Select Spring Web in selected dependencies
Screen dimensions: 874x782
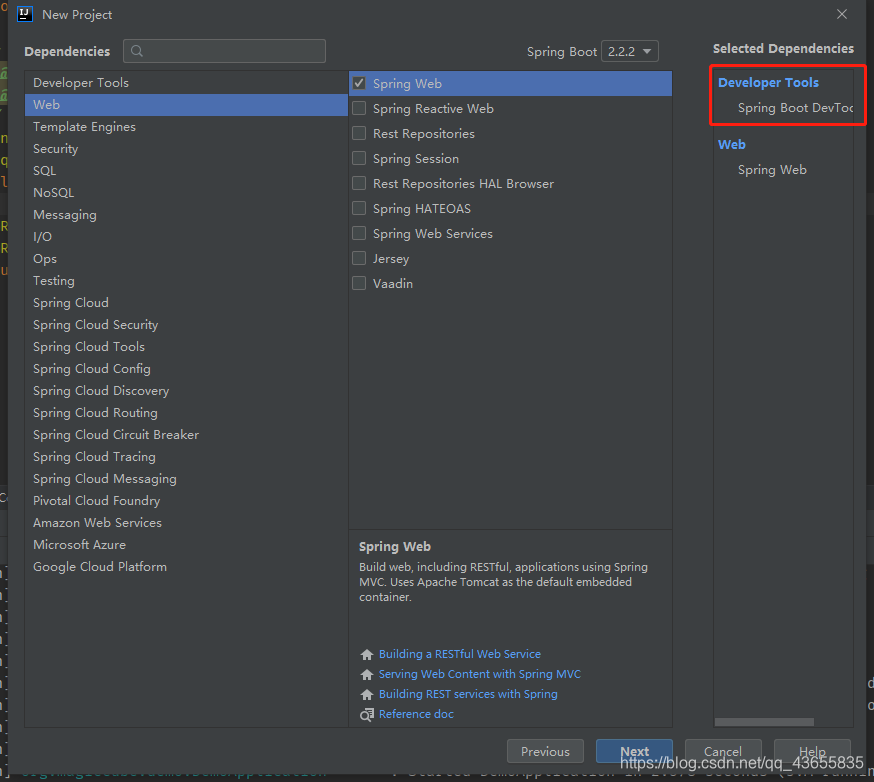tap(772, 170)
